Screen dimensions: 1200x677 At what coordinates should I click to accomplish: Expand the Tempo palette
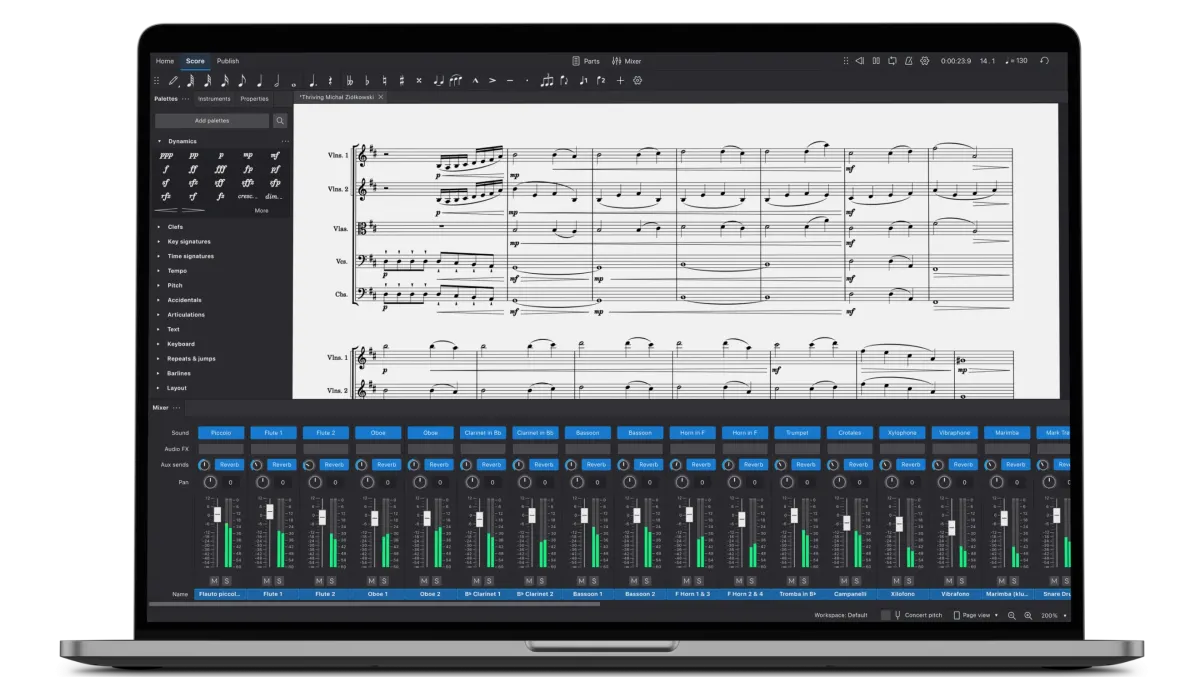point(160,271)
